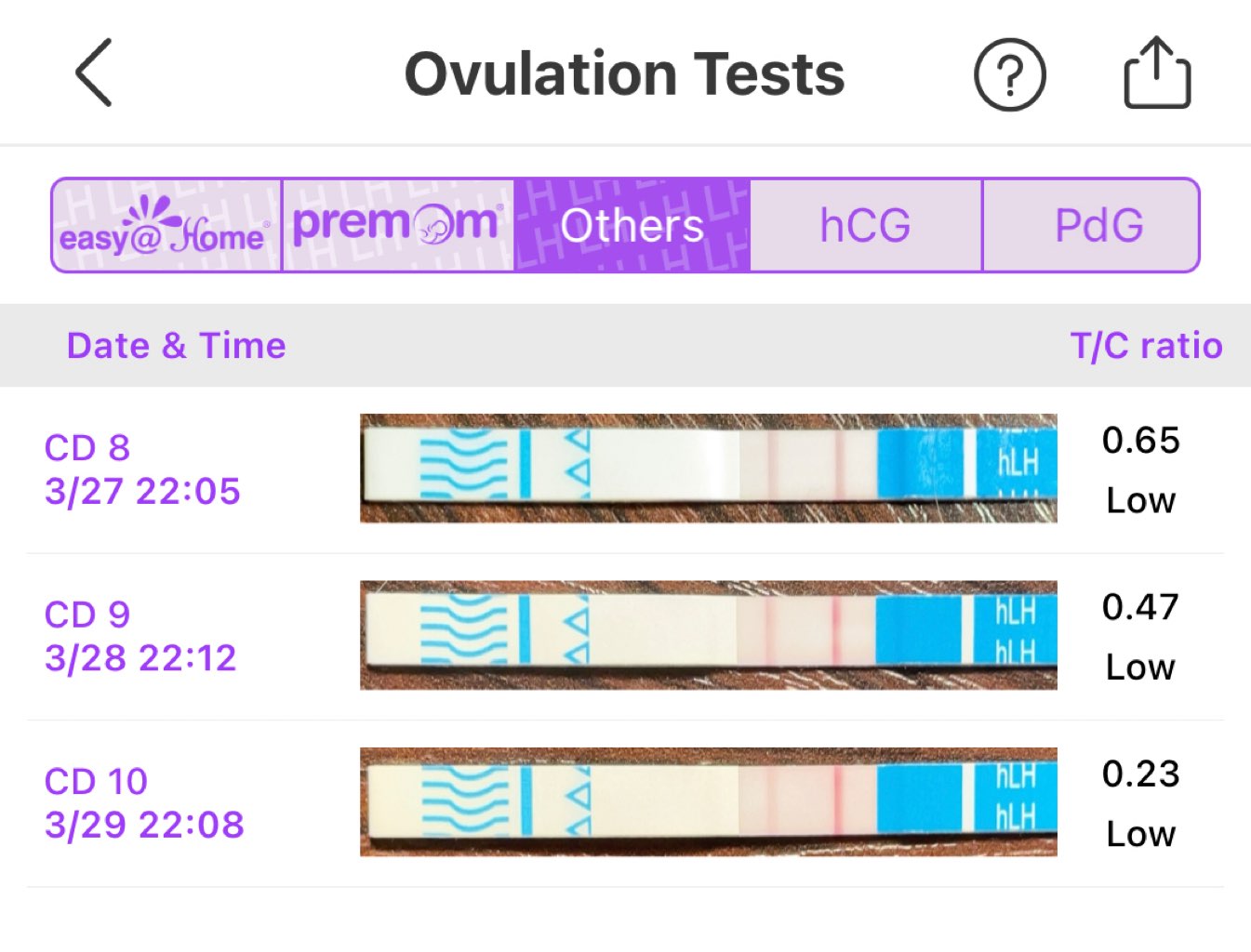Tap the T/C ratio column header
The height and width of the screenshot is (952, 1251).
pos(1146,345)
